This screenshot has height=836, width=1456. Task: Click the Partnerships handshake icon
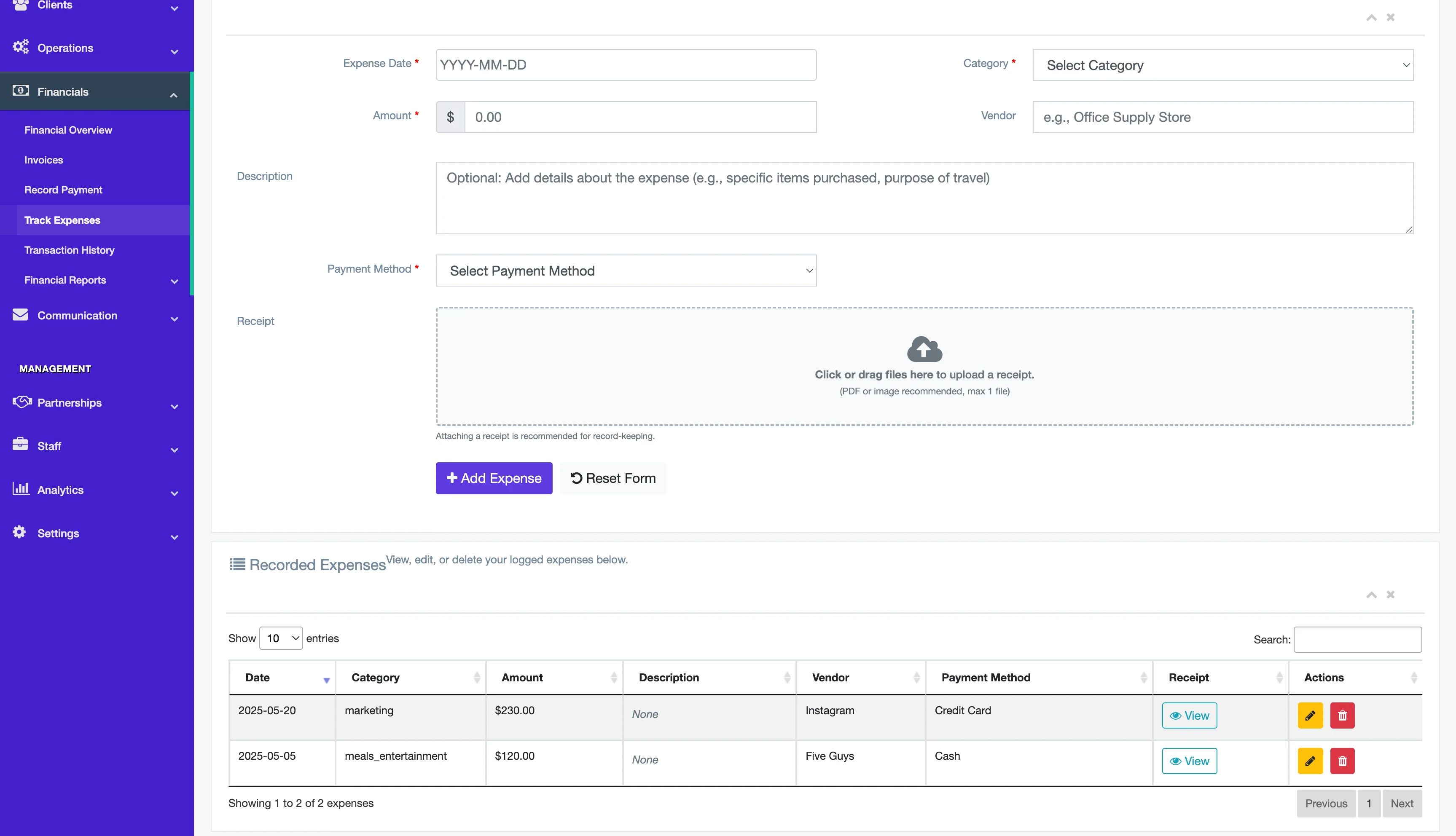tap(22, 402)
